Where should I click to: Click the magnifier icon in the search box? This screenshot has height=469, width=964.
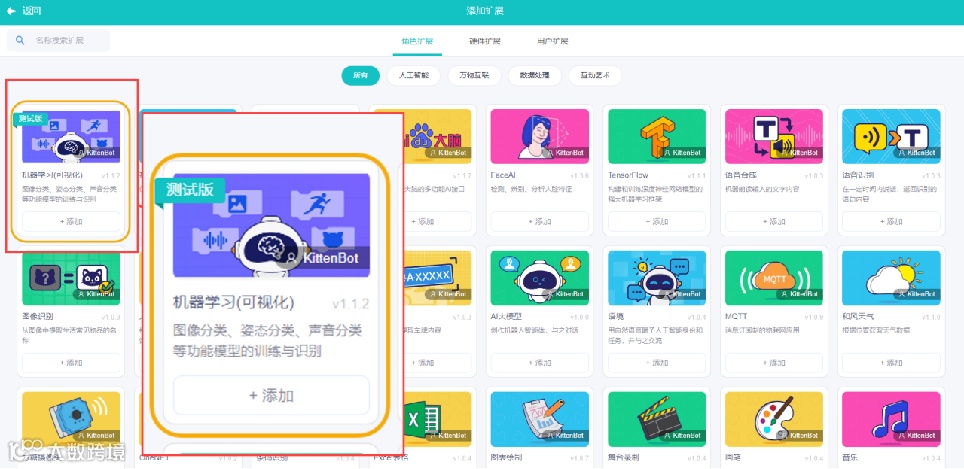pyautogui.click(x=20, y=40)
